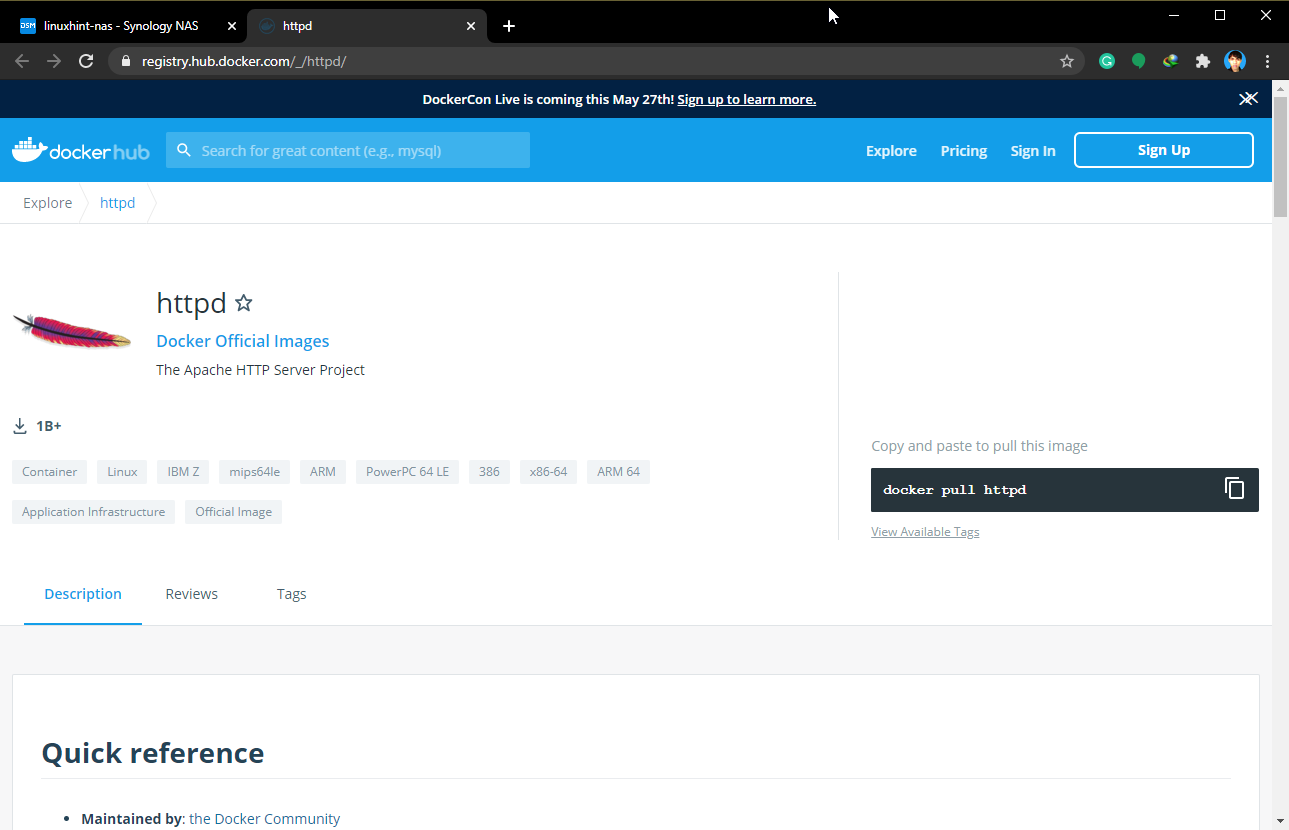Image resolution: width=1289 pixels, height=830 pixels.
Task: Click the Sign up to learn more link
Action: pos(746,99)
